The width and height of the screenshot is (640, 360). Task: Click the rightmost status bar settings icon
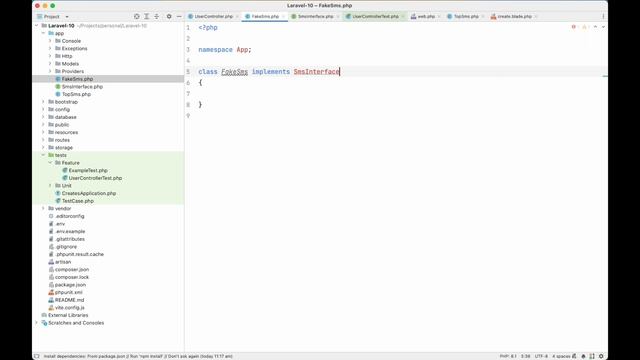[x=601, y=356]
